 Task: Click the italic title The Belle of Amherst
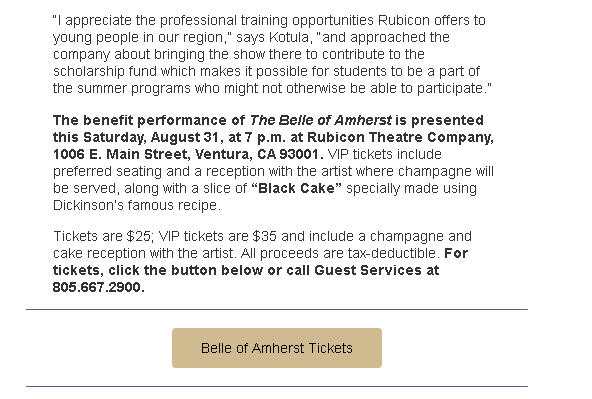coord(320,120)
